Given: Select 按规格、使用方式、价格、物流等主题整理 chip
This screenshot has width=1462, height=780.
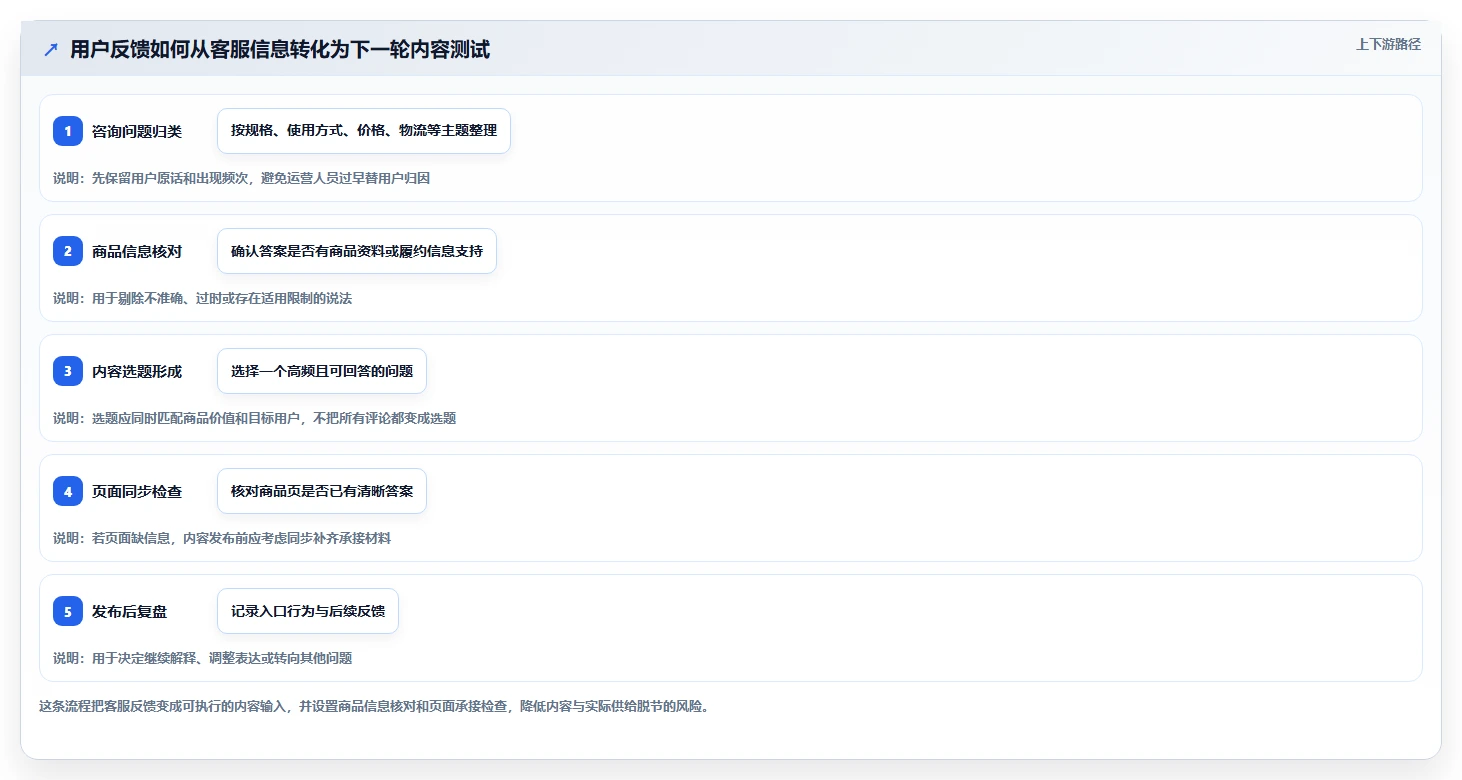Looking at the screenshot, I should coord(364,131).
